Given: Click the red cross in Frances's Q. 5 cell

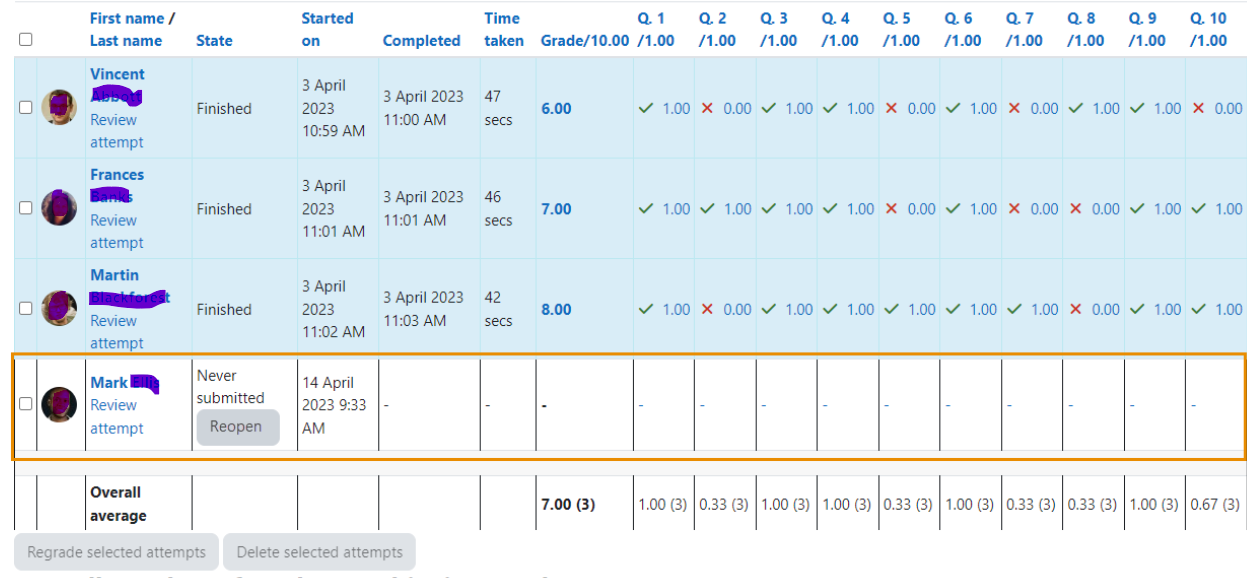Looking at the screenshot, I should 891,209.
